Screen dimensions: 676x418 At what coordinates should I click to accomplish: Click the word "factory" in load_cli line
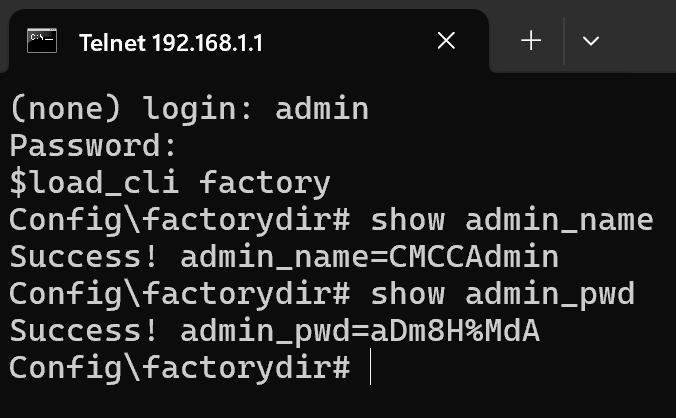pyautogui.click(x=265, y=183)
